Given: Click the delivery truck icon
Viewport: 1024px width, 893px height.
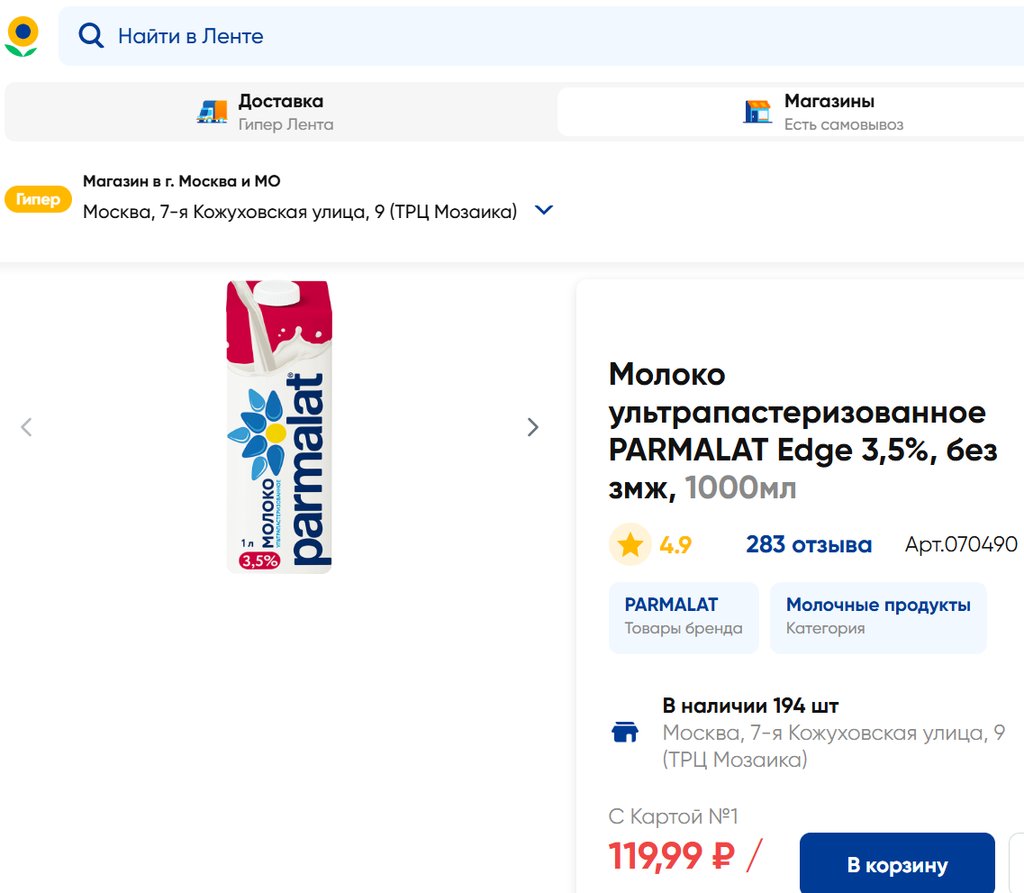Looking at the screenshot, I should [x=212, y=111].
